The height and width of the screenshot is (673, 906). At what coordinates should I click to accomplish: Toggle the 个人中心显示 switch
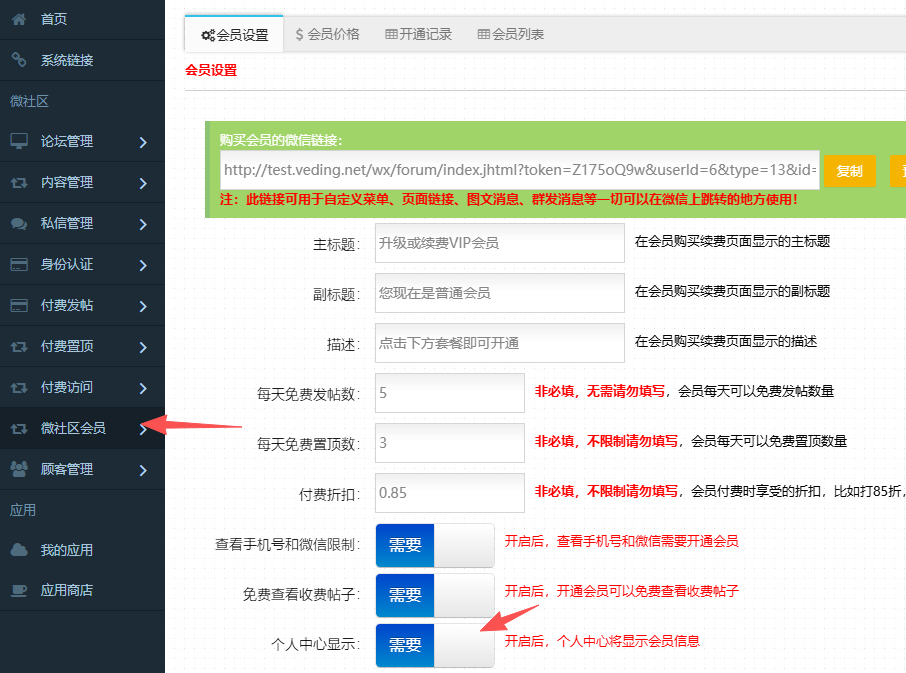[x=434, y=645]
